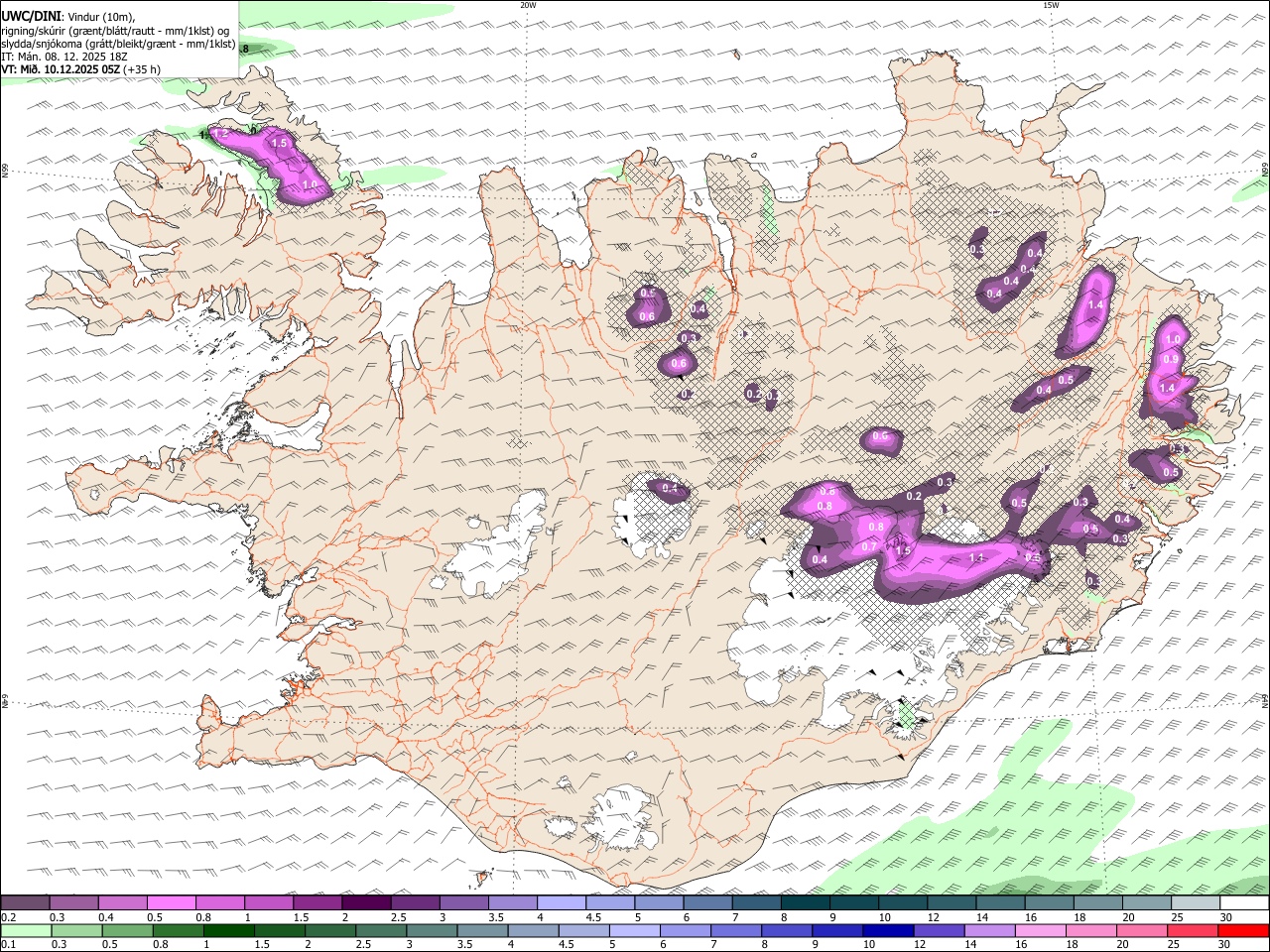Viewport: 1270px width, 952px height.
Task: Click the 64N latitude label on the right edge
Action: pyautogui.click(x=1265, y=701)
